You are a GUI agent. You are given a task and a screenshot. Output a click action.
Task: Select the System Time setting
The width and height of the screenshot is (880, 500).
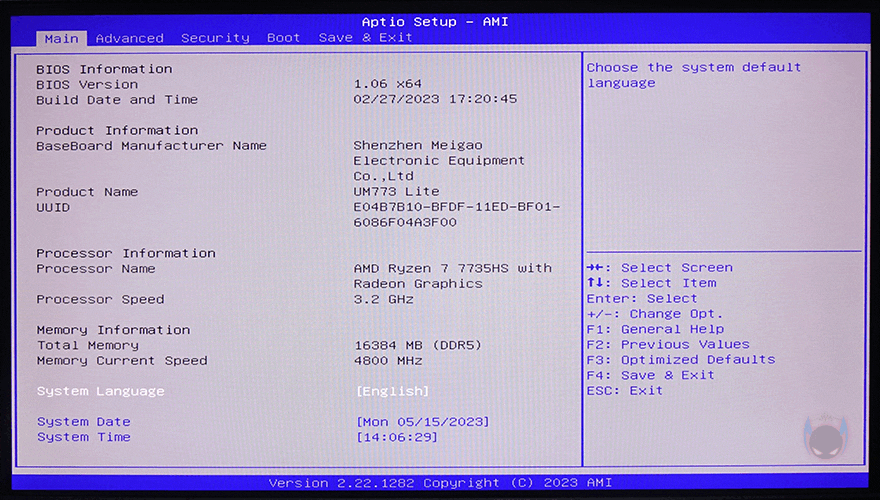84,437
